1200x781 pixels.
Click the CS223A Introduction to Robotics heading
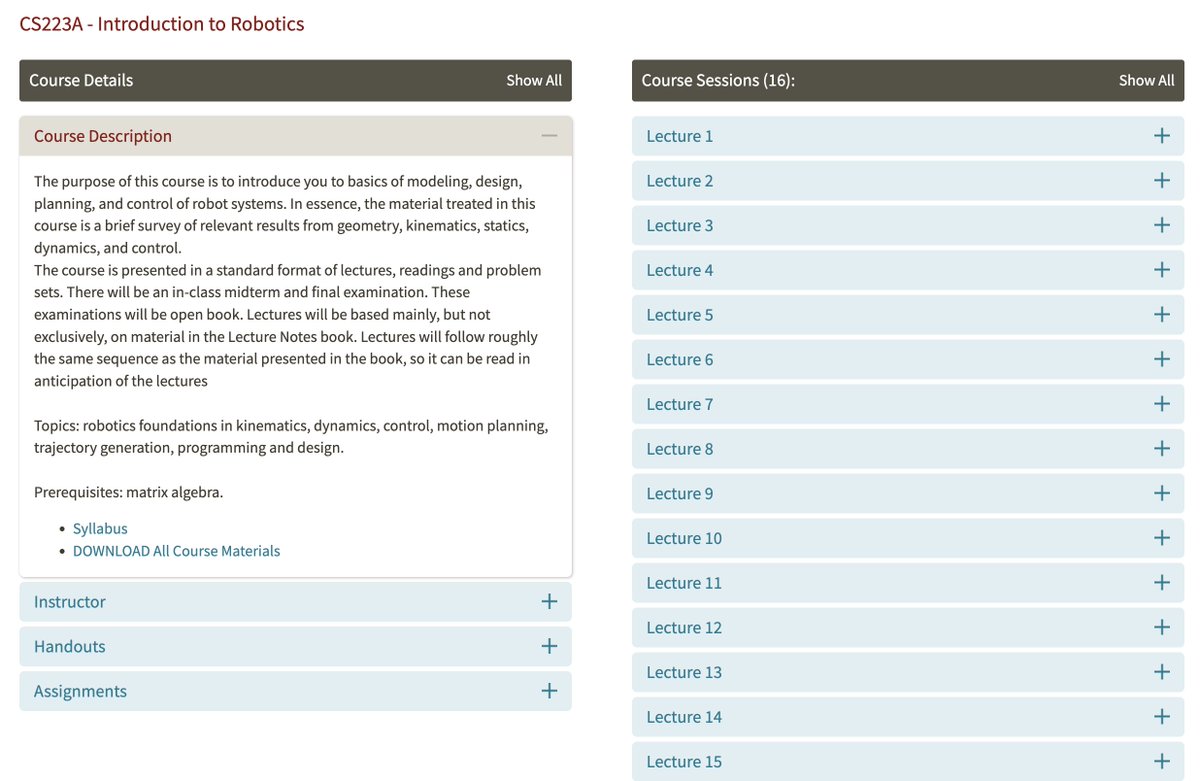[x=162, y=23]
